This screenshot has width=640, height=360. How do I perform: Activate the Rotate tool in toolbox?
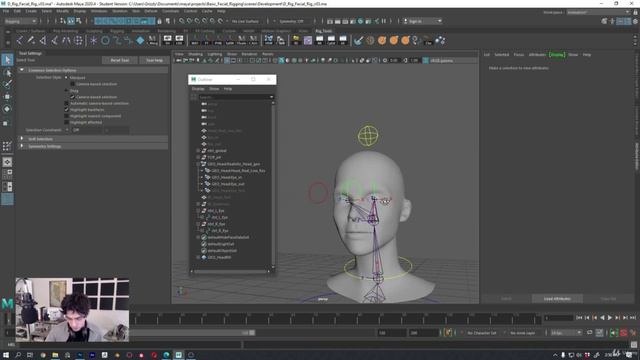click(7, 109)
